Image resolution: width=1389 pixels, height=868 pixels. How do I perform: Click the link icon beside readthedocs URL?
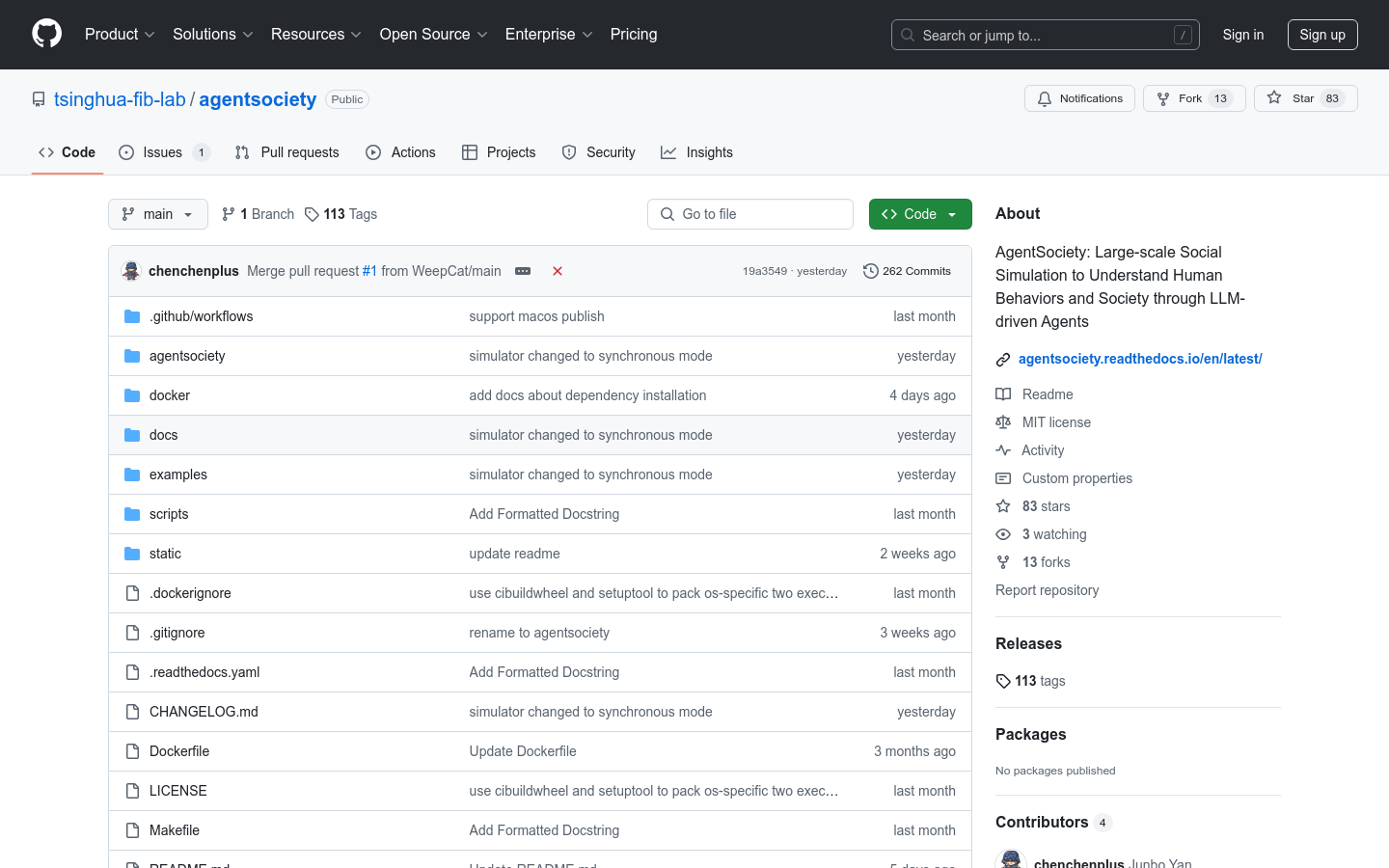(x=1003, y=360)
